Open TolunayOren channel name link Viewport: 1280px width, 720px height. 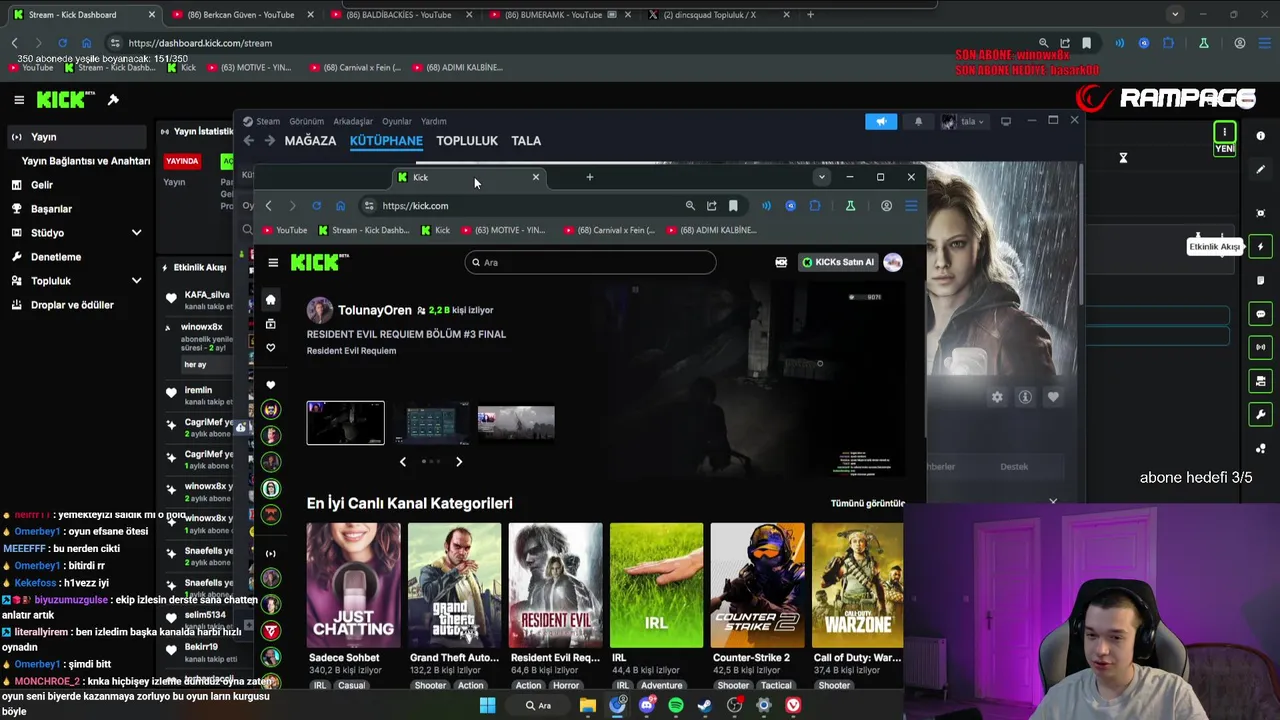pos(375,310)
